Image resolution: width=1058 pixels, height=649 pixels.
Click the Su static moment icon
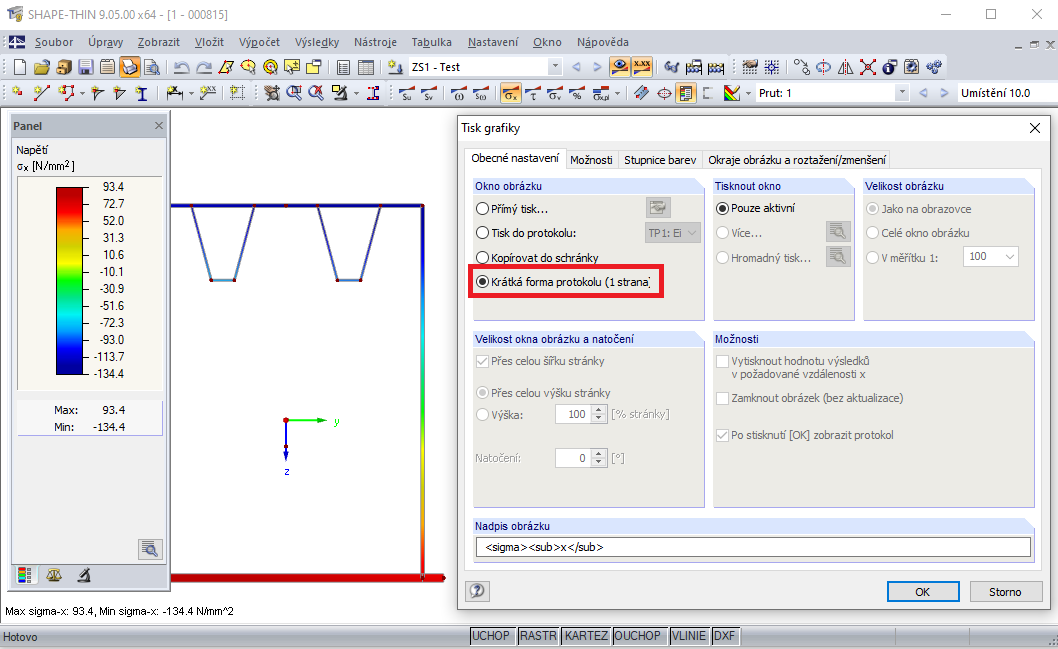pos(406,93)
